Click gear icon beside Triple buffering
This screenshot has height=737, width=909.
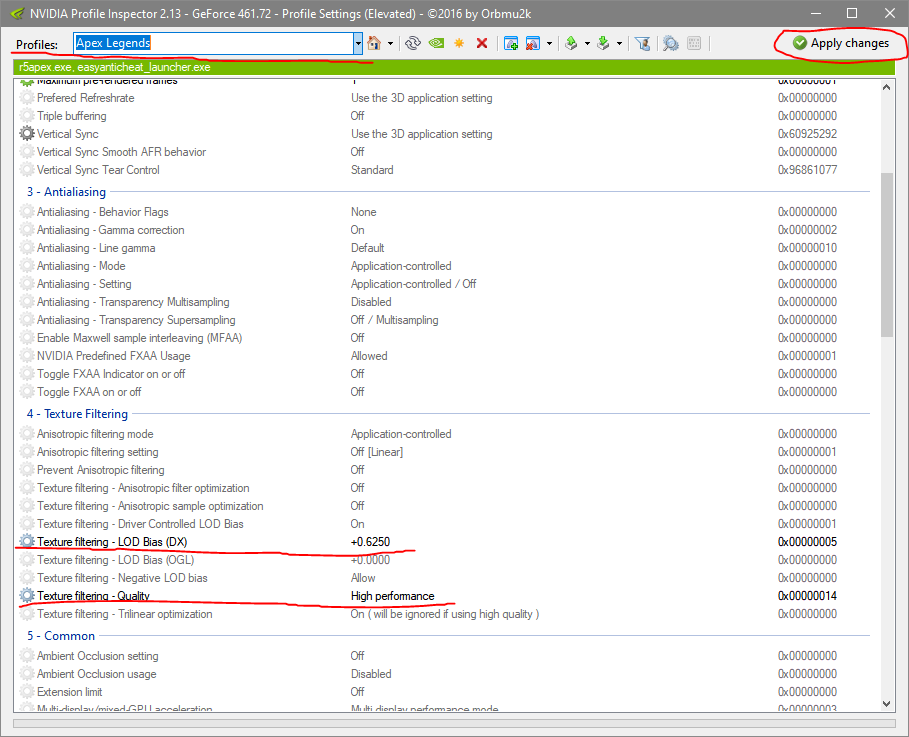click(27, 115)
